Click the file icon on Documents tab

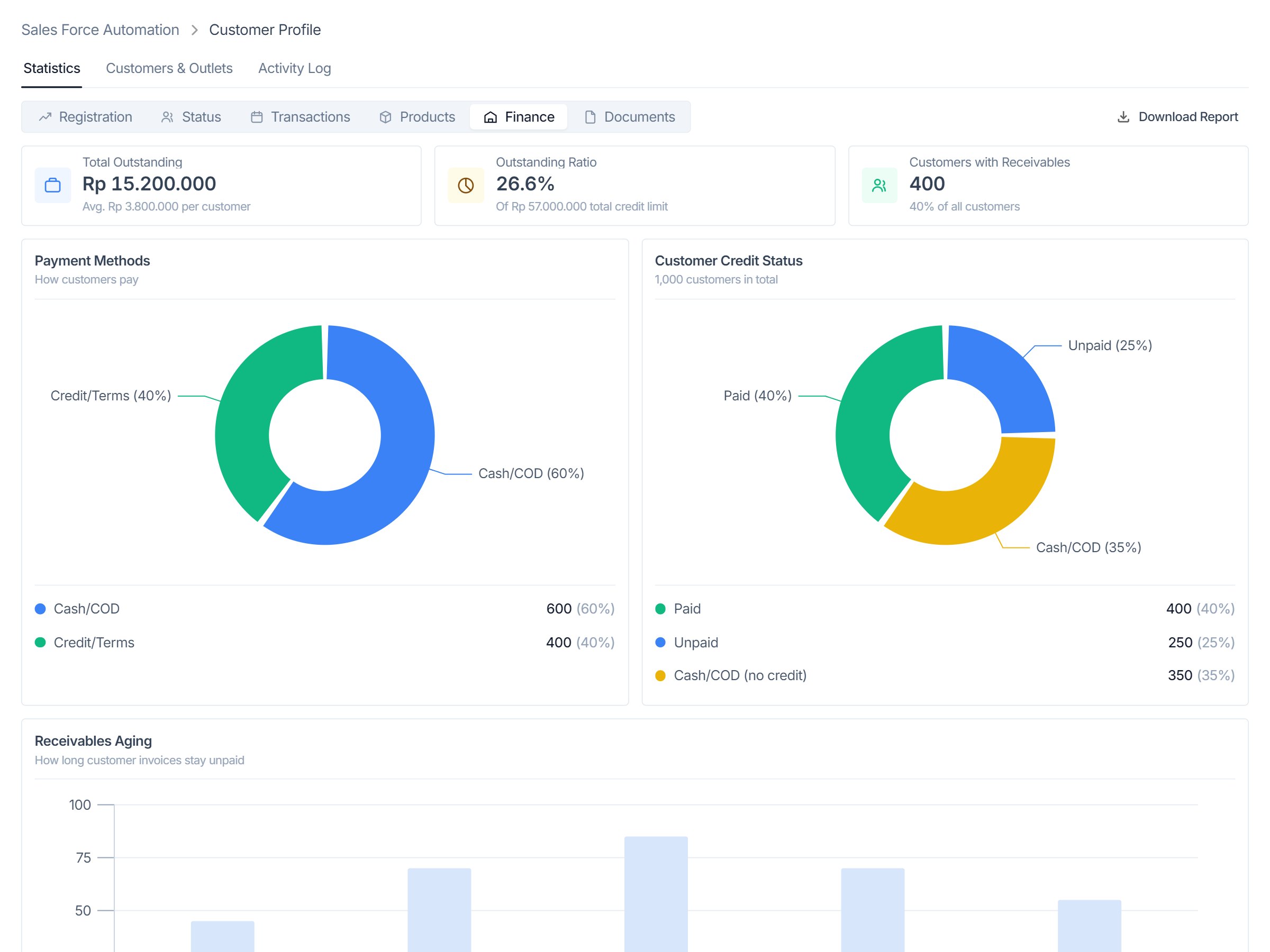coord(589,117)
